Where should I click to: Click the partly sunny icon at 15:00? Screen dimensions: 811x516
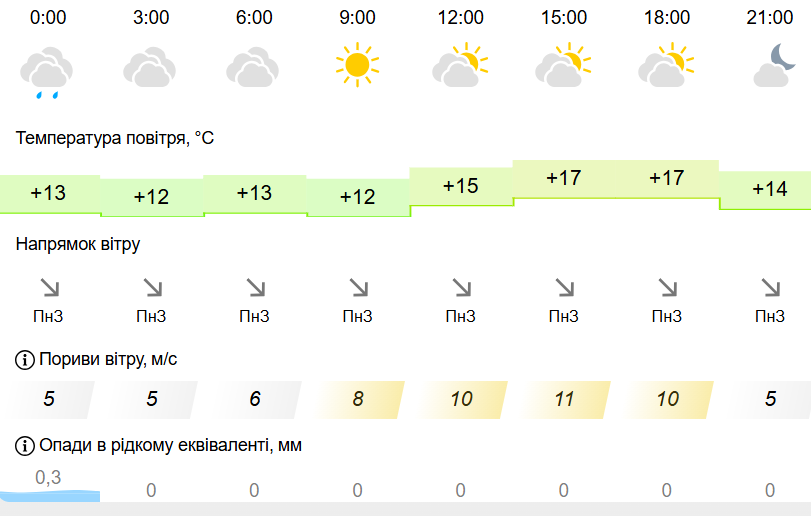click(563, 67)
